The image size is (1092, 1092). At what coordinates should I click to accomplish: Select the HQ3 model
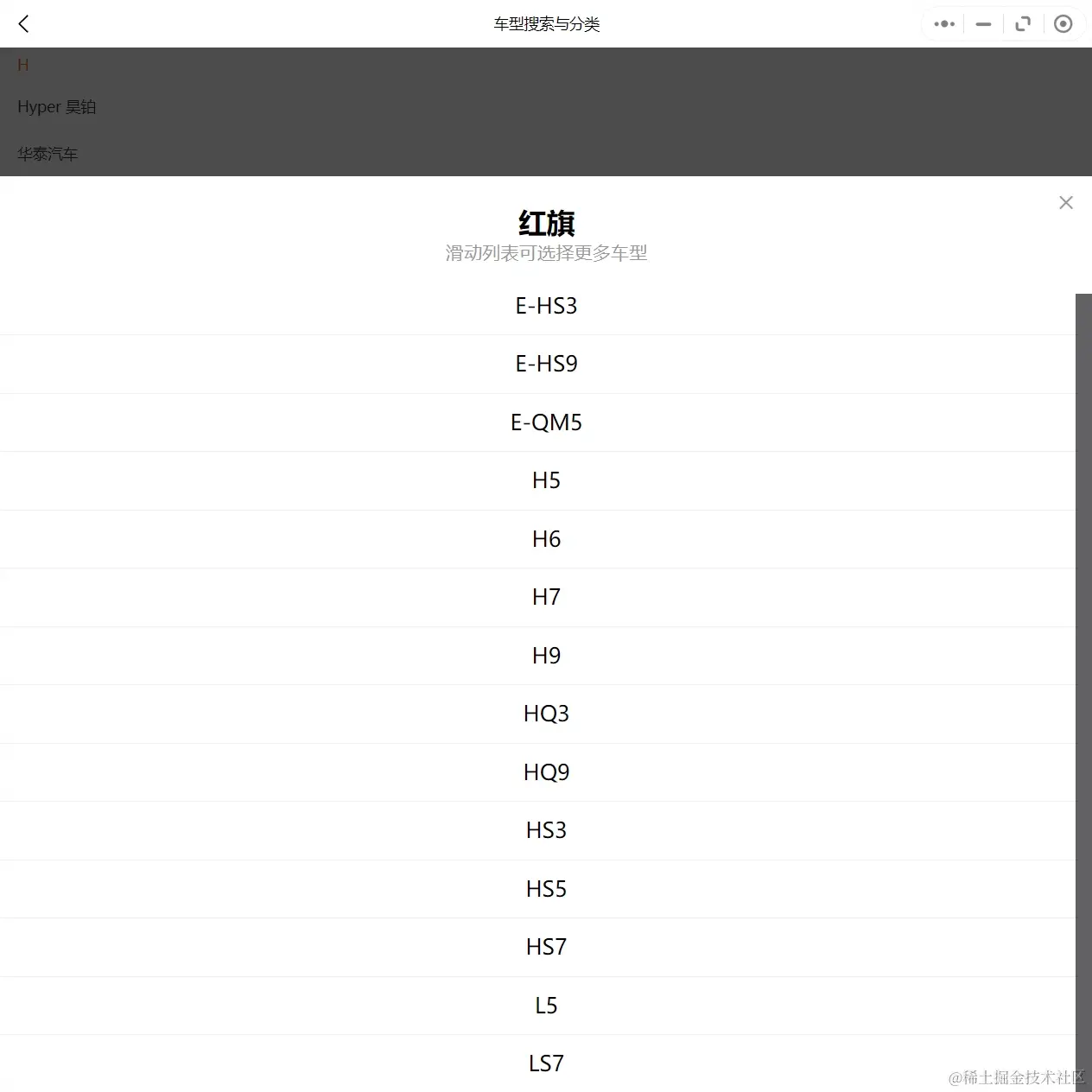pyautogui.click(x=538, y=714)
